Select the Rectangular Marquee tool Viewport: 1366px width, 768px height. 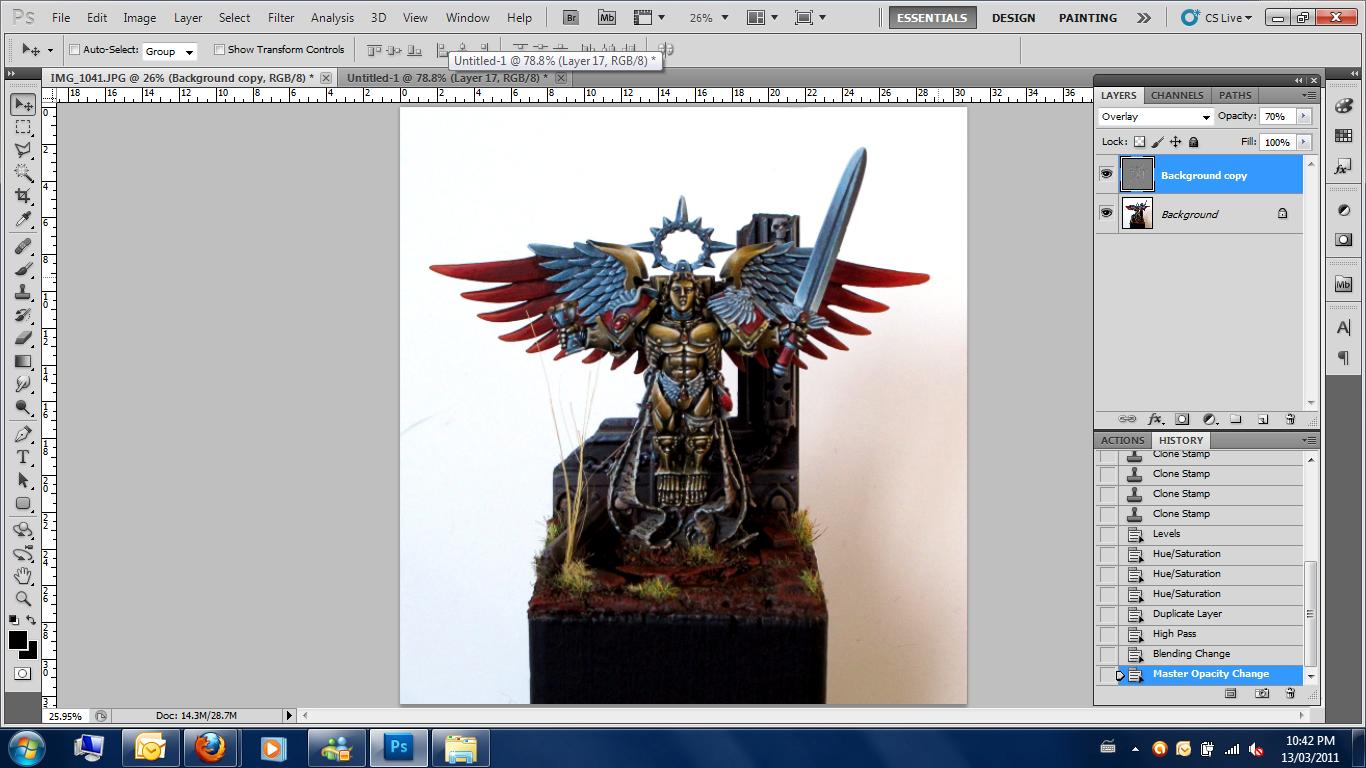click(23, 127)
